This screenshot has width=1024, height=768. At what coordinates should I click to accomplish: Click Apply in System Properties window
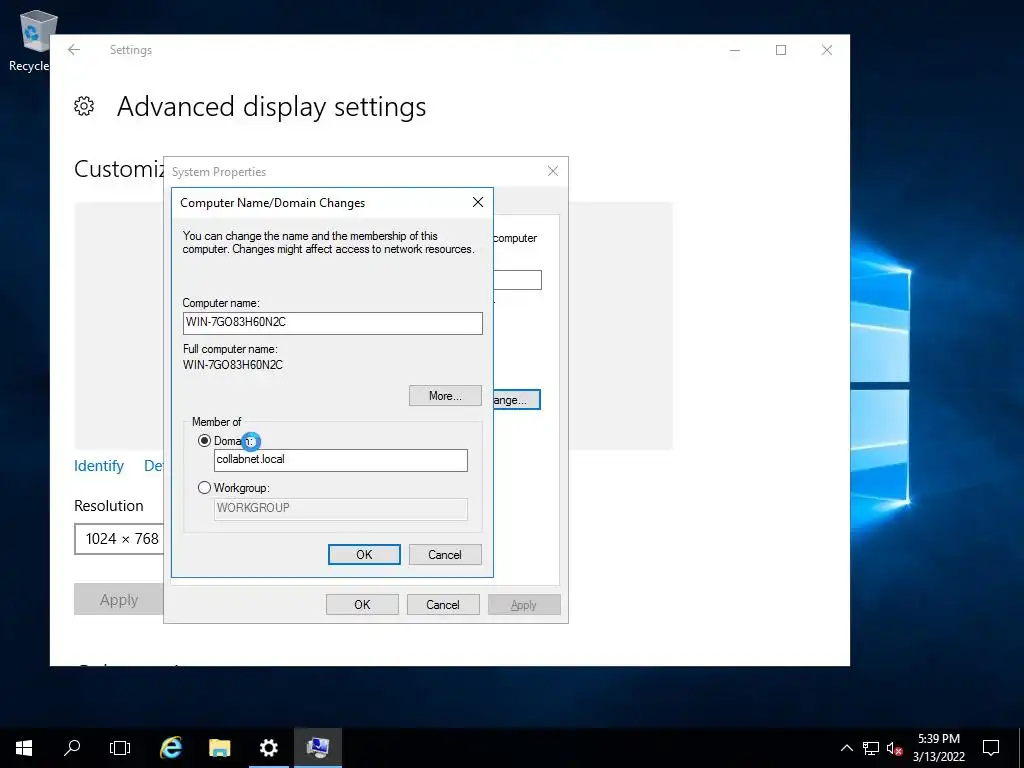click(x=524, y=605)
